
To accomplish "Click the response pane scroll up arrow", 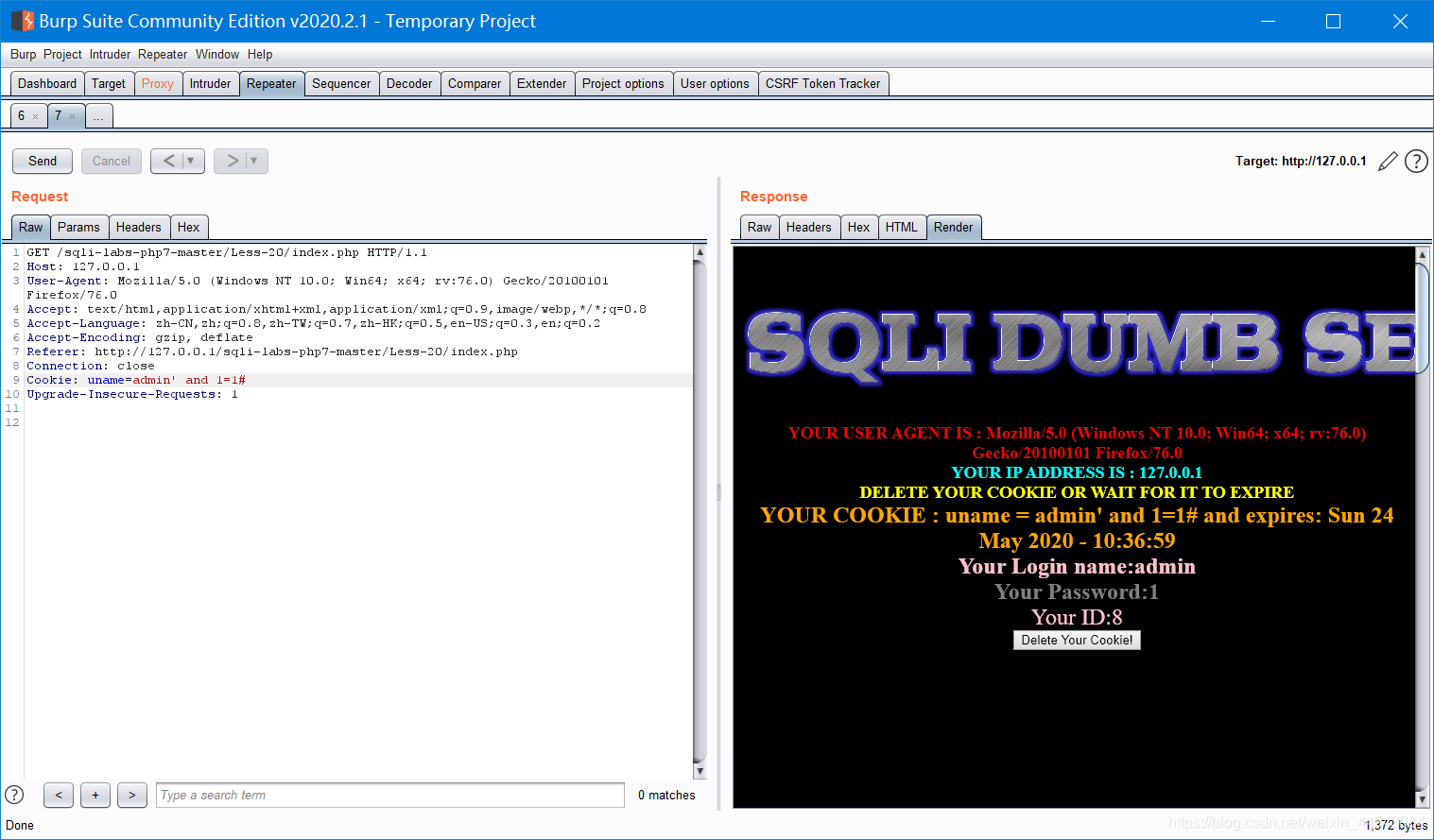I will point(1422,254).
